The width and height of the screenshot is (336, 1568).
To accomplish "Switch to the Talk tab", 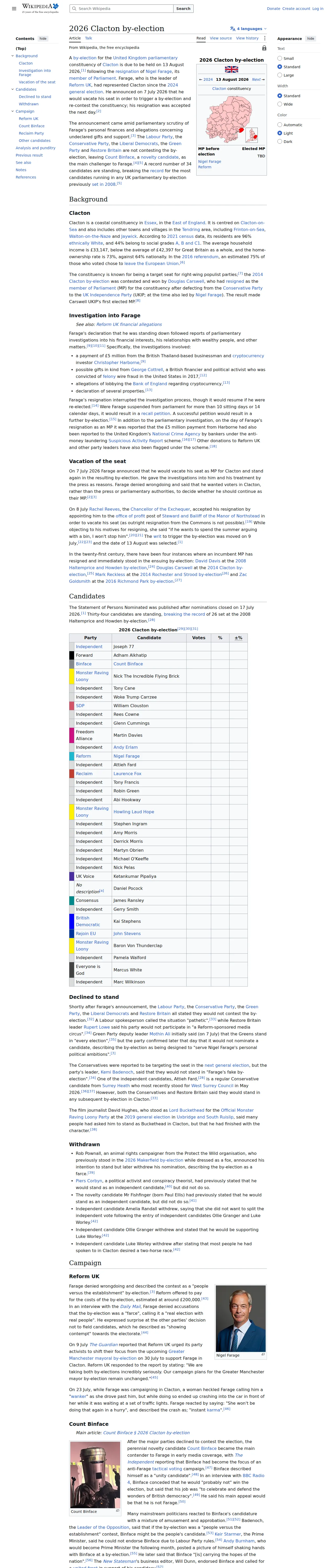I will [88, 38].
